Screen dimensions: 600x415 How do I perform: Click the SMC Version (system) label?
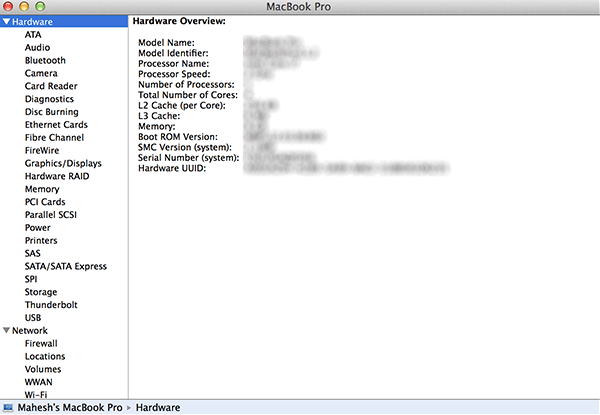pos(185,147)
